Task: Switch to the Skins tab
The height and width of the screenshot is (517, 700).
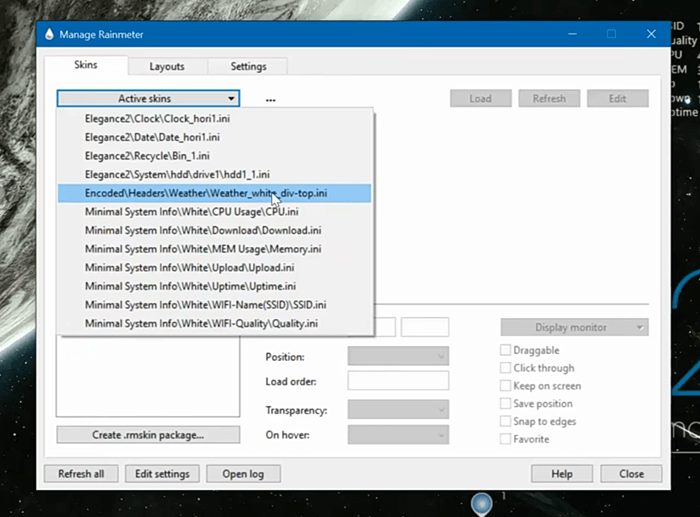Action: pyautogui.click(x=86, y=65)
